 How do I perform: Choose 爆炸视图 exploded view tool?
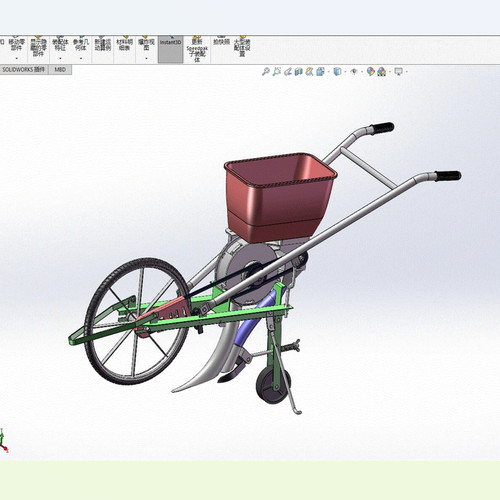click(x=146, y=44)
